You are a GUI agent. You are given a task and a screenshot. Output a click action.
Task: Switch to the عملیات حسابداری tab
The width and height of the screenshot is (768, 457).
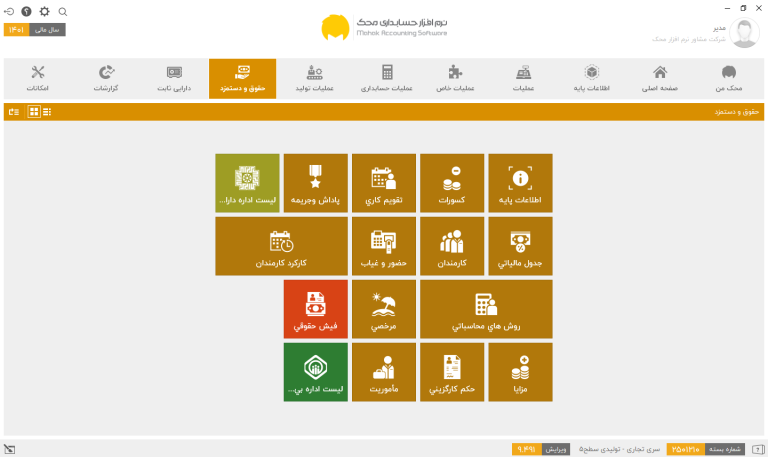click(x=386, y=79)
